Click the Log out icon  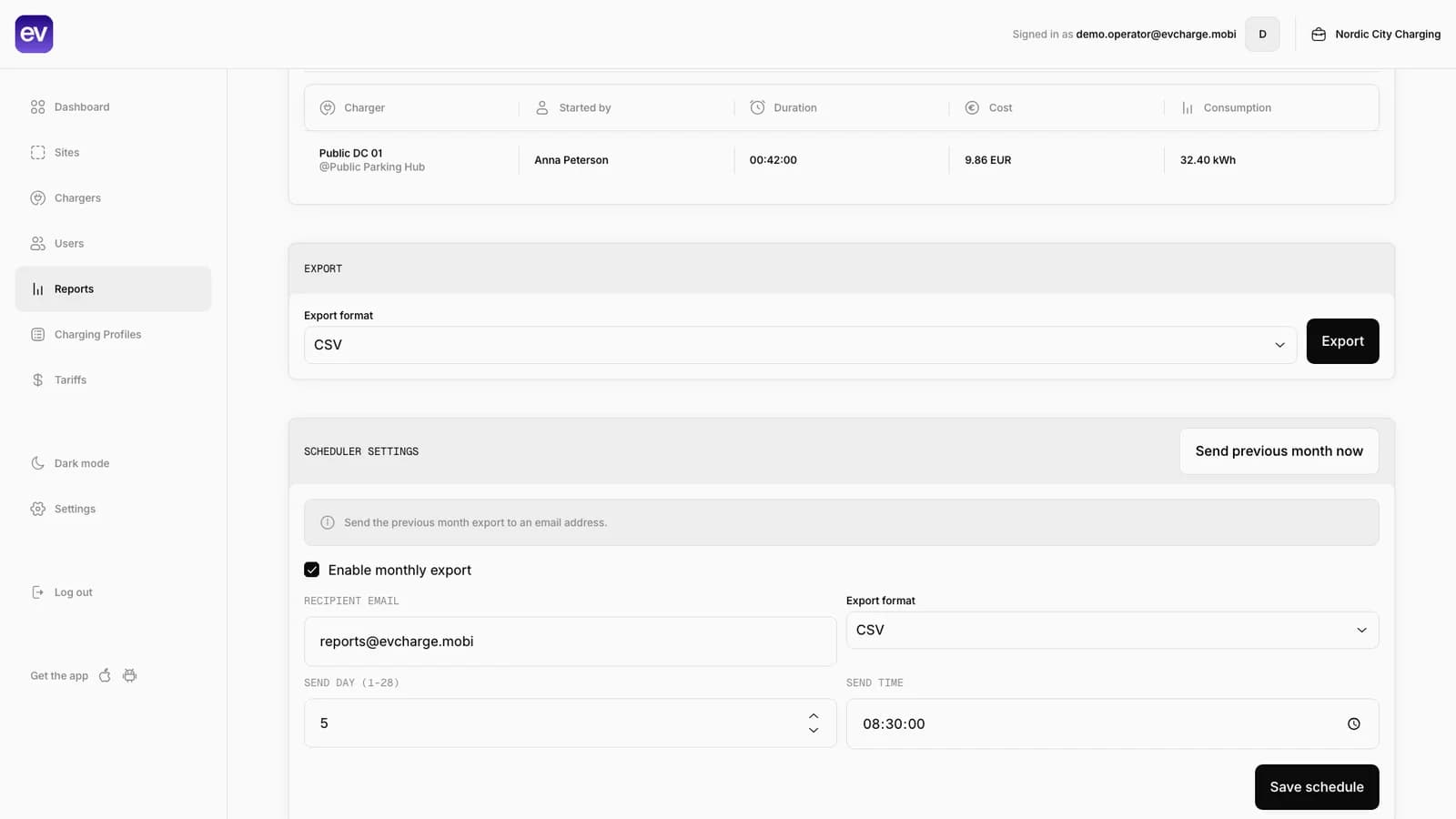point(37,592)
